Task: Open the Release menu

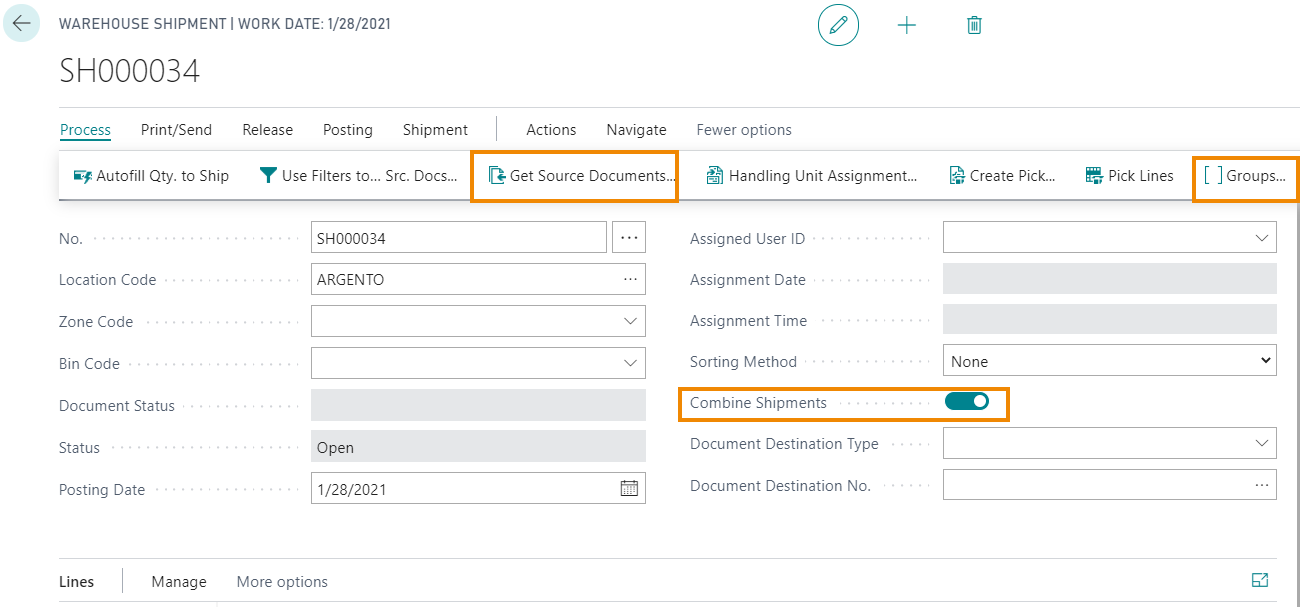Action: point(268,130)
